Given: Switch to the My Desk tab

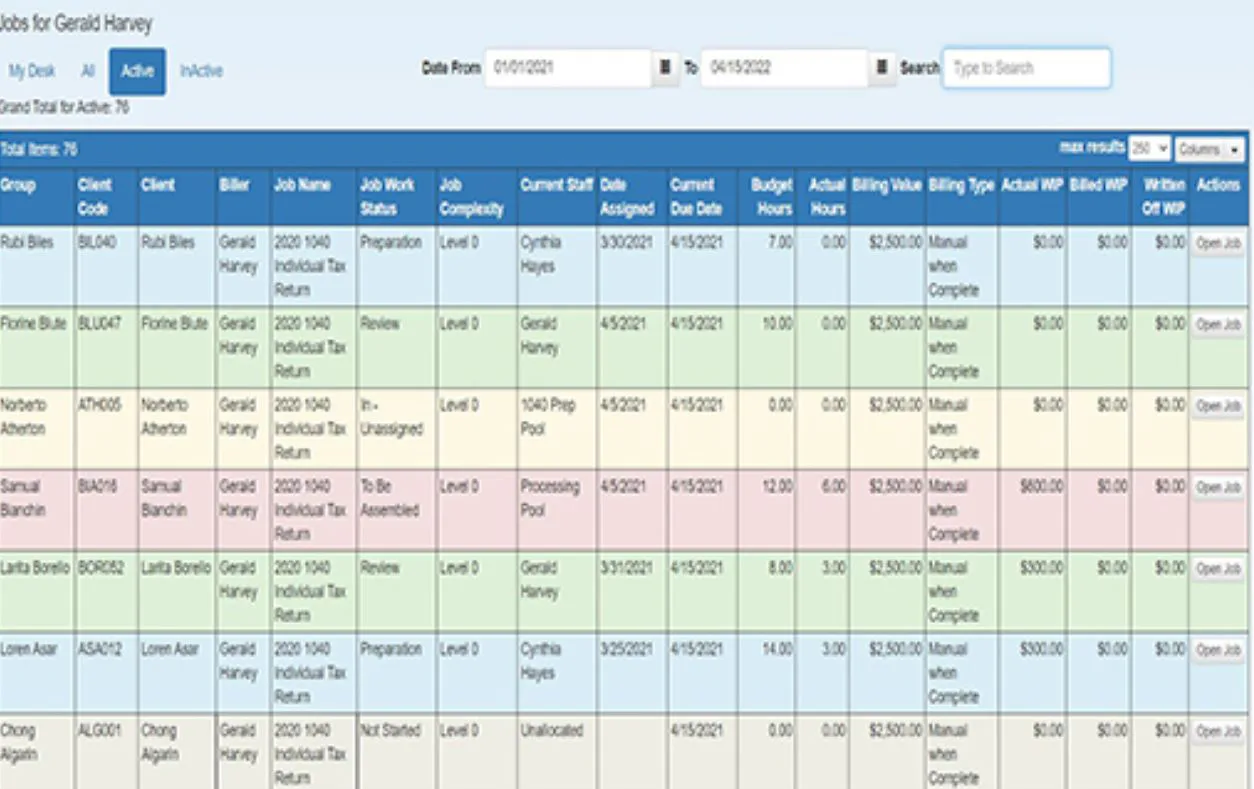Looking at the screenshot, I should pyautogui.click(x=32, y=71).
